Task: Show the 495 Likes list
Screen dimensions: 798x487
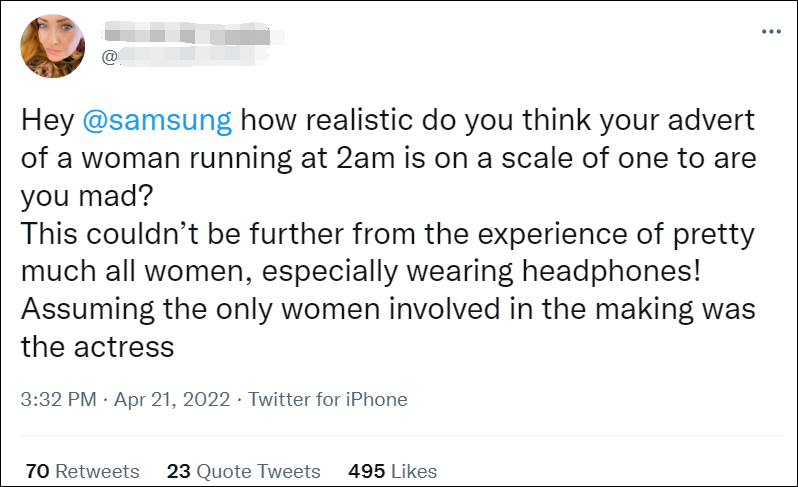Action: tap(392, 471)
